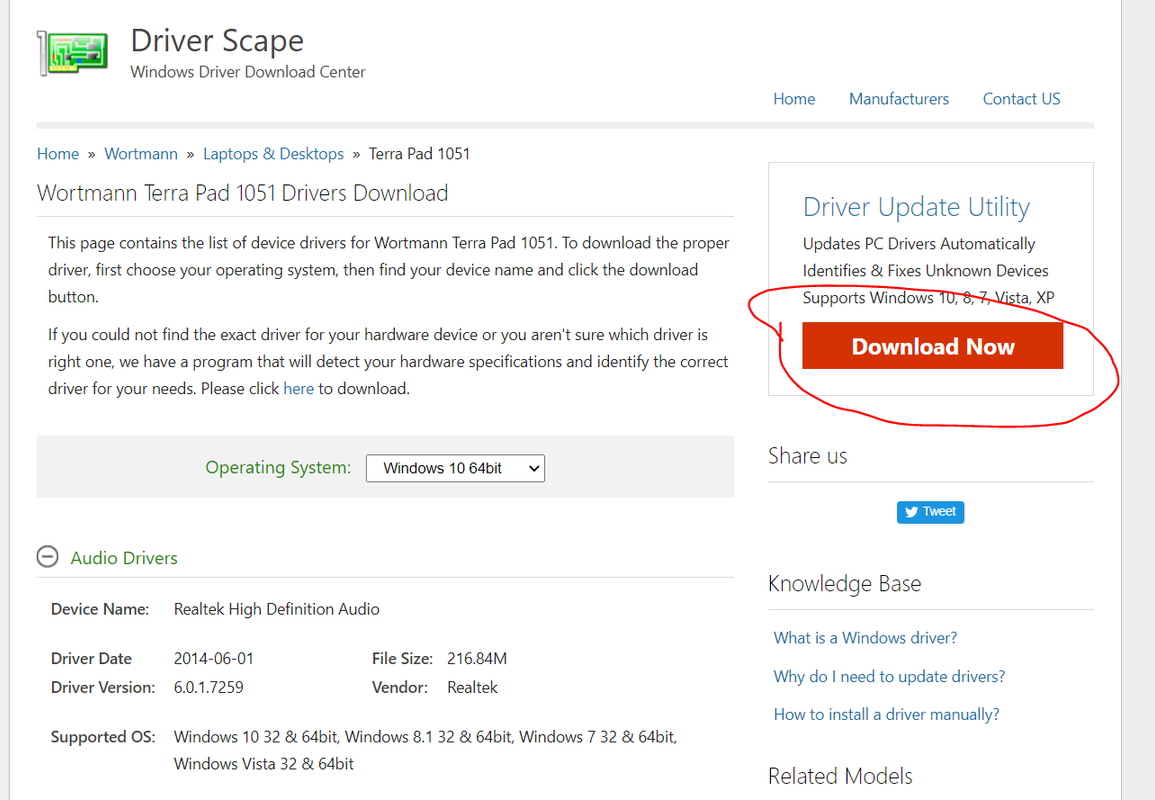Click the Driver Scape site title
The height and width of the screenshot is (800, 1155).
[x=217, y=41]
